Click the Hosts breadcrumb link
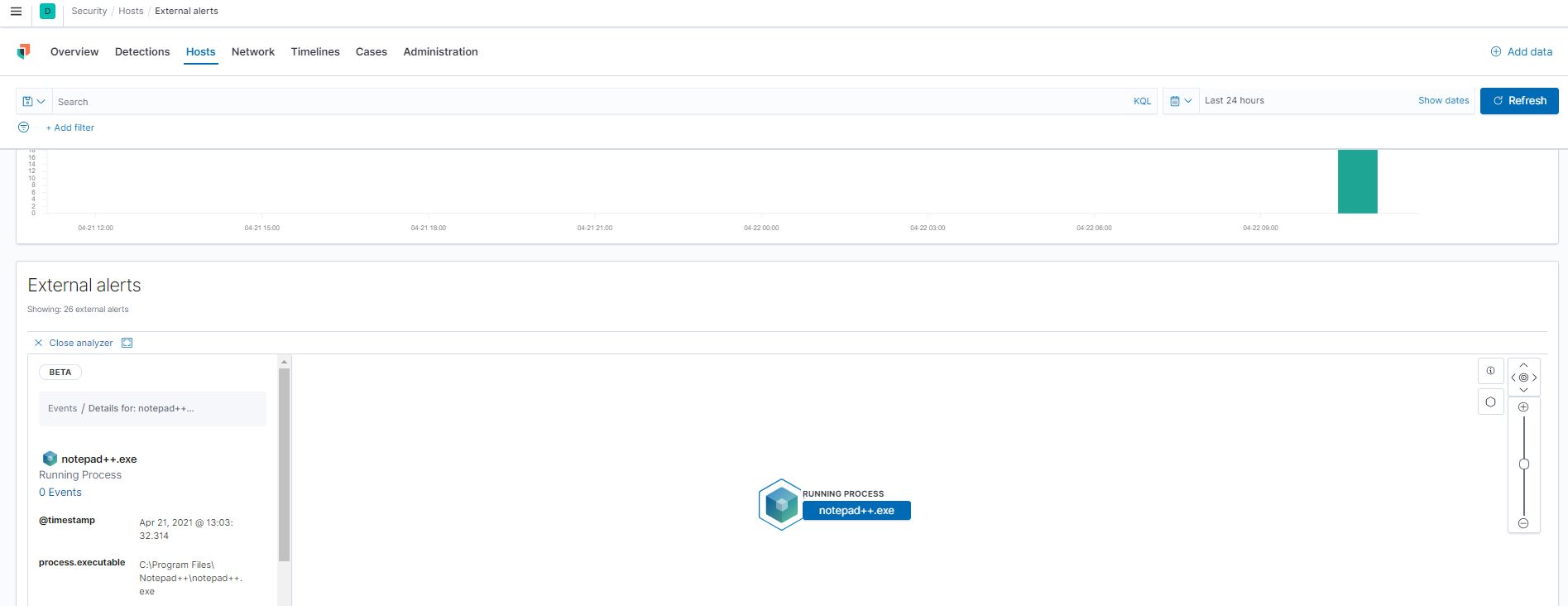 pos(131,11)
